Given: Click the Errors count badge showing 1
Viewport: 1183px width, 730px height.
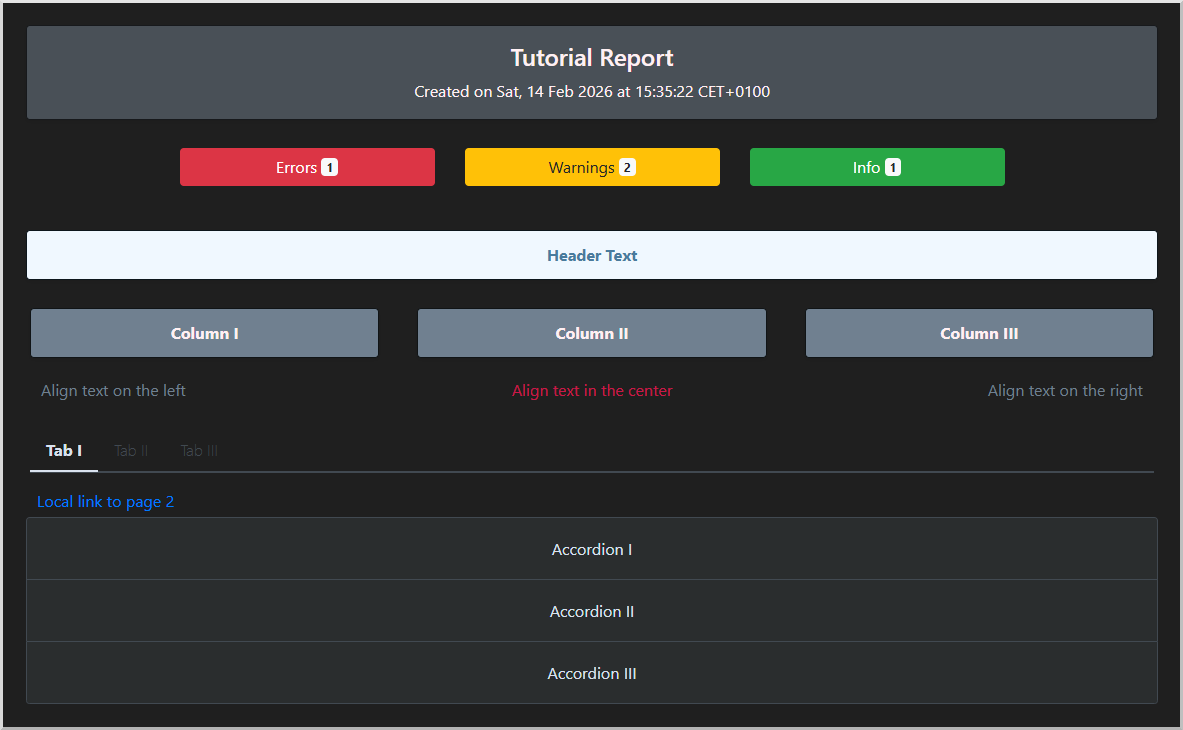Looking at the screenshot, I should coord(330,167).
